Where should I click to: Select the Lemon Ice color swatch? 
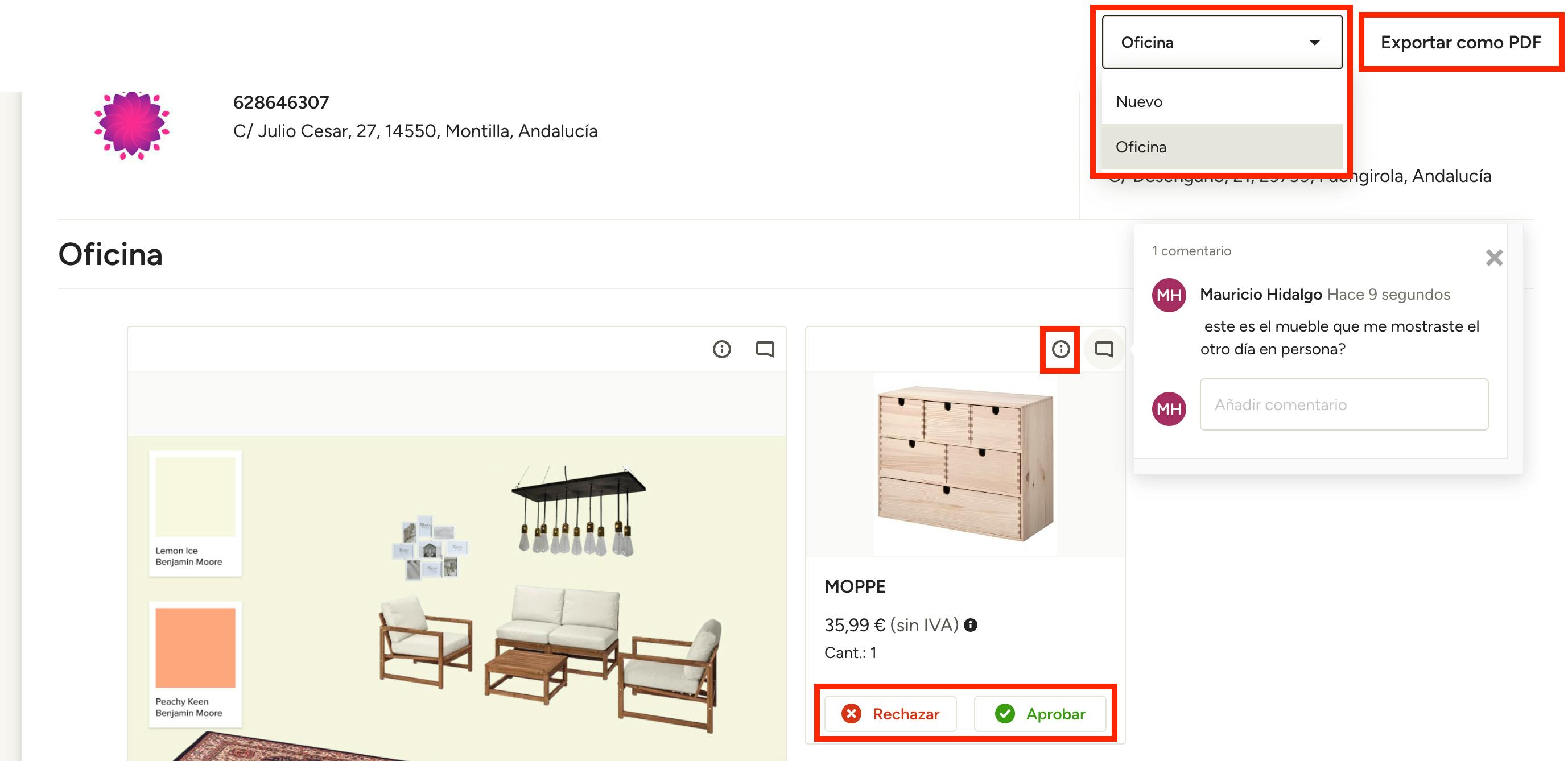(x=195, y=498)
